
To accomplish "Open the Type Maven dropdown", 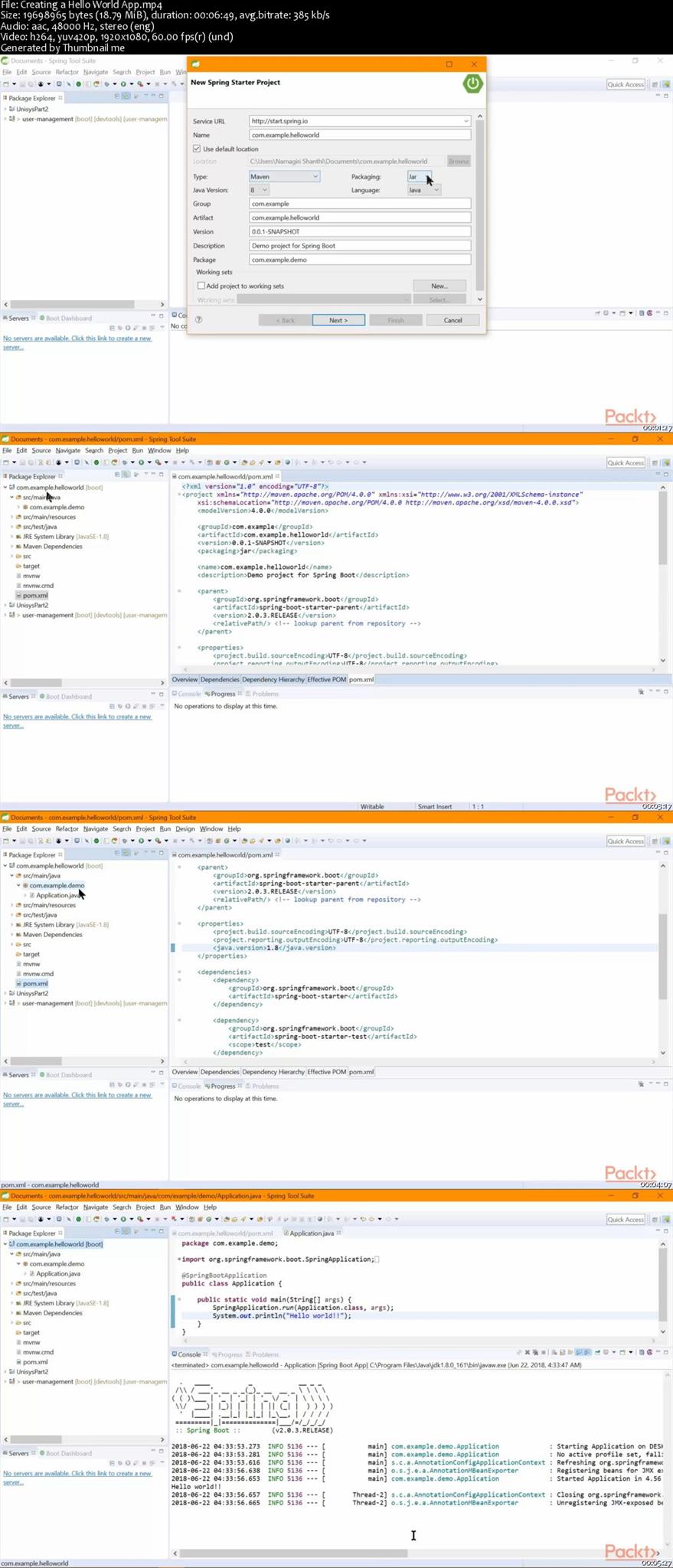I will pyautogui.click(x=283, y=176).
